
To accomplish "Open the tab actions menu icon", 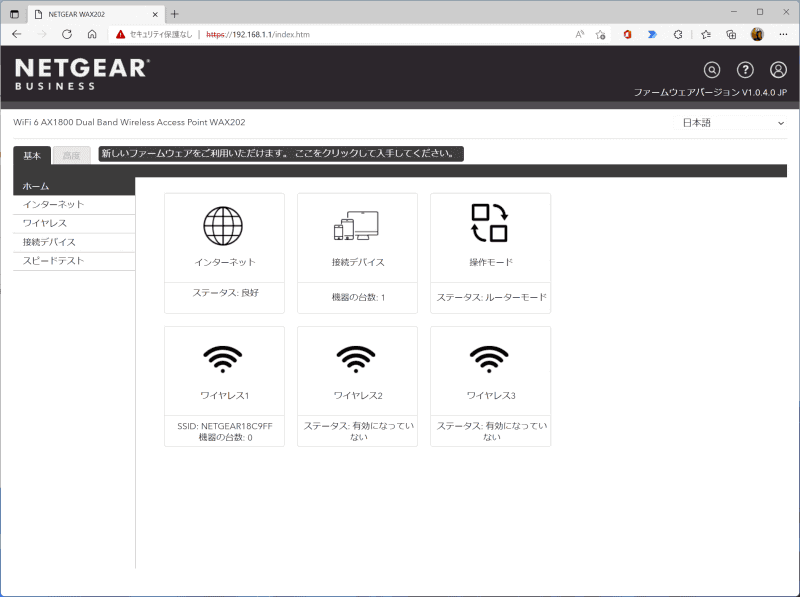I will (14, 14).
